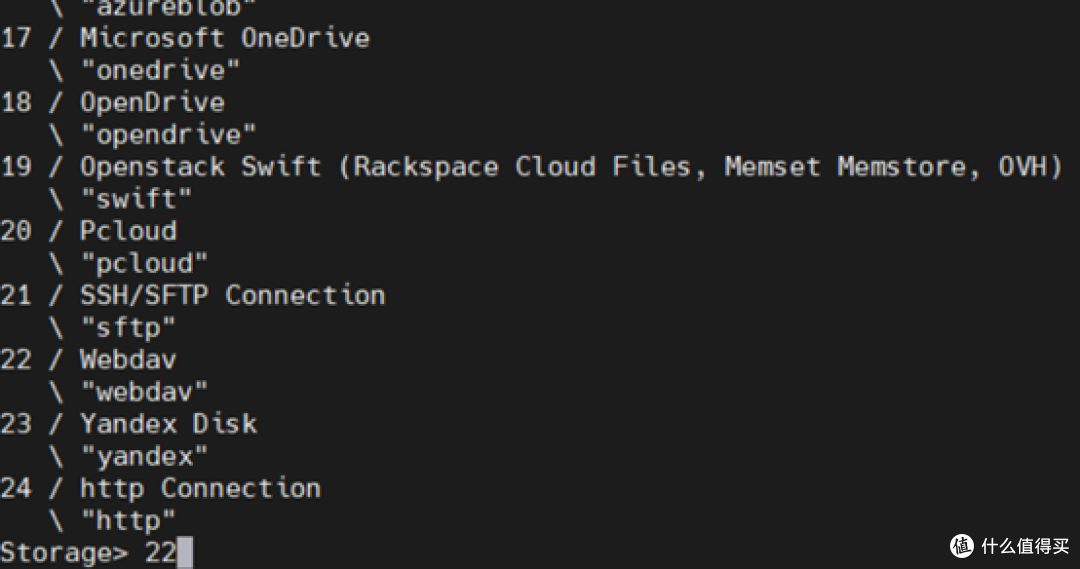Viewport: 1080px width, 569px height.
Task: Select the Yandex Disk option line
Action: coord(168,424)
